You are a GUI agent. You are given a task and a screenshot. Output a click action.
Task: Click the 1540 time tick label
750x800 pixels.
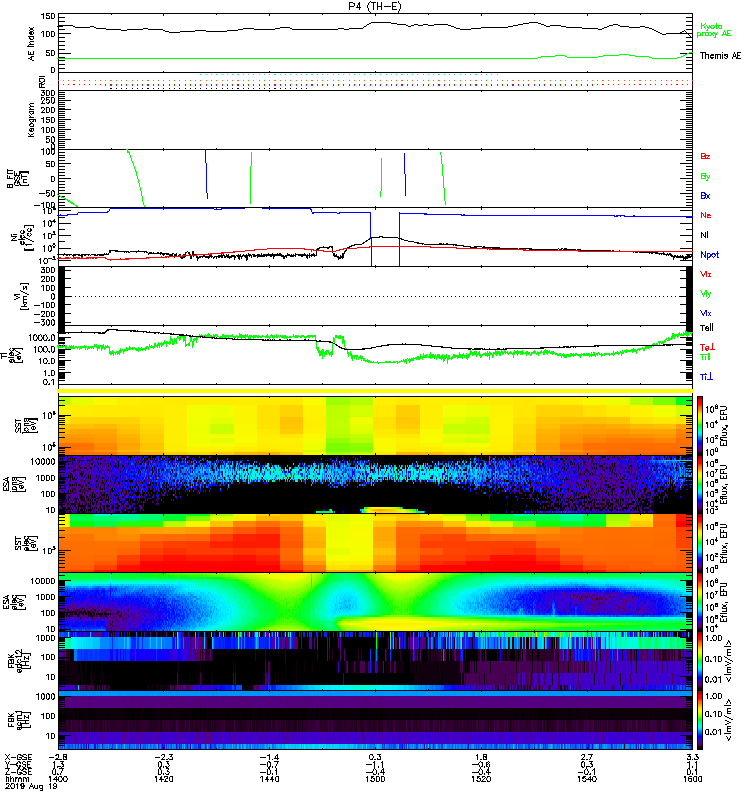pyautogui.click(x=587, y=780)
